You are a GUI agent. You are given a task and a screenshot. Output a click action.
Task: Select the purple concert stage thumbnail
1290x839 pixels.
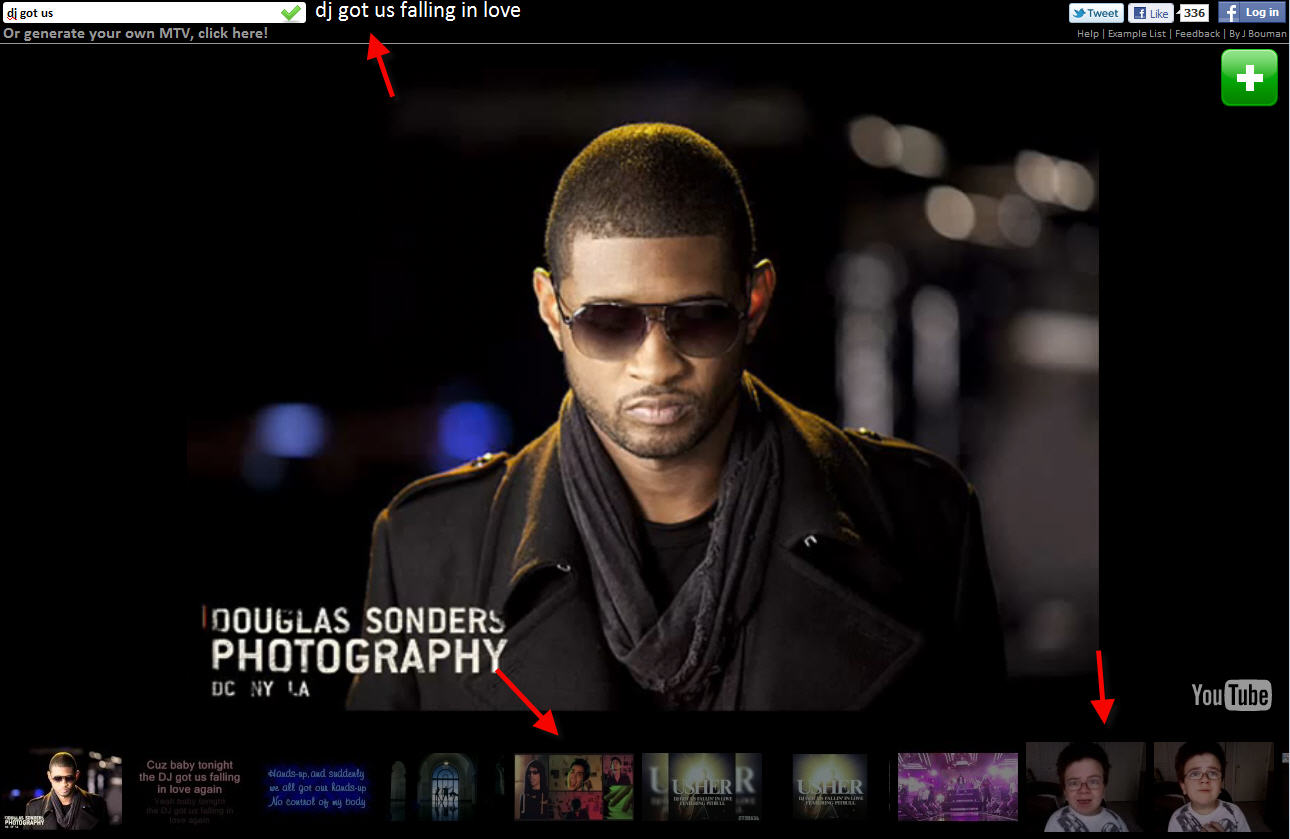pyautogui.click(x=957, y=787)
